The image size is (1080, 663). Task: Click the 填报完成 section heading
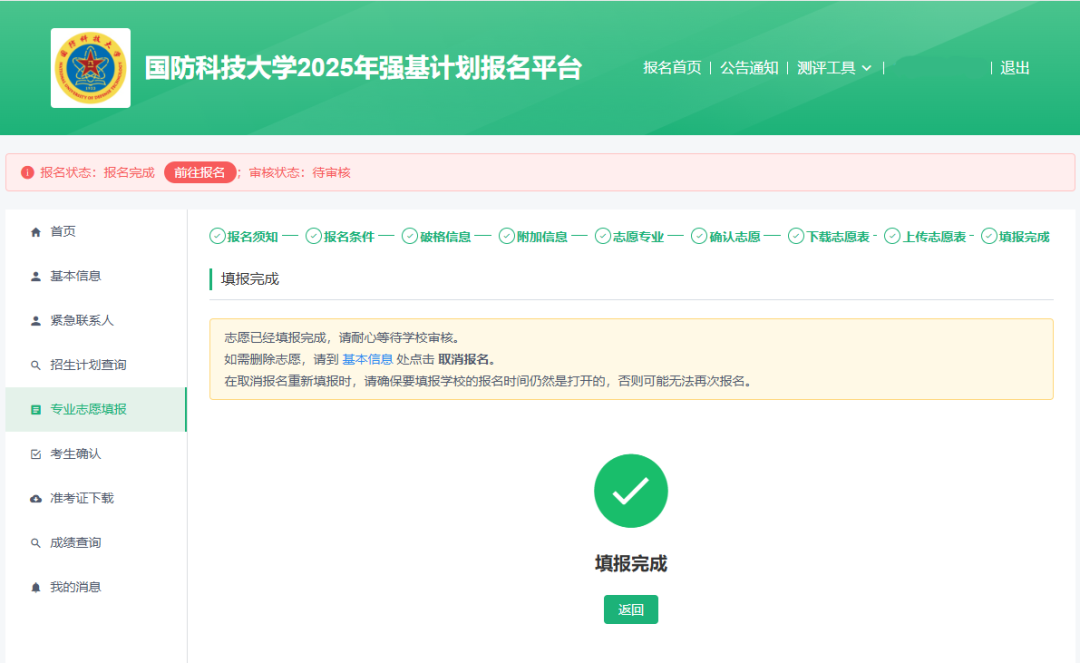(250, 279)
